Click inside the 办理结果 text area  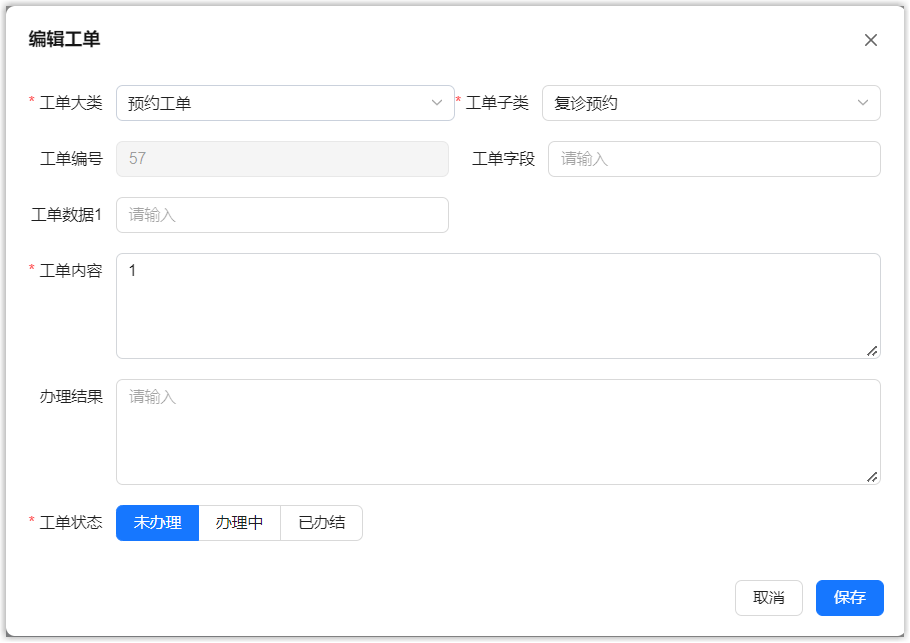(498, 432)
